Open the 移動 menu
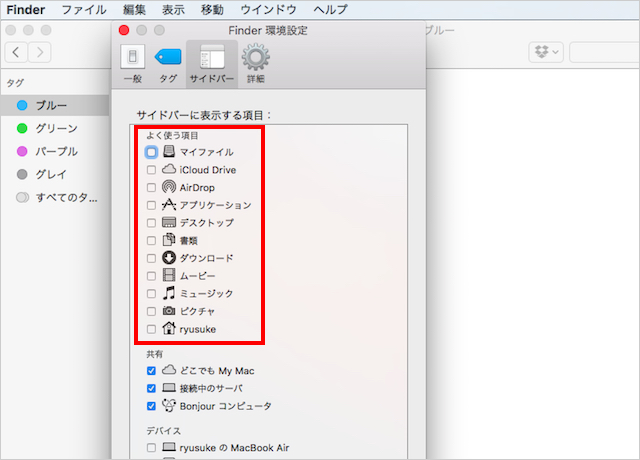Screen dimensions: 640x460 click(212, 9)
